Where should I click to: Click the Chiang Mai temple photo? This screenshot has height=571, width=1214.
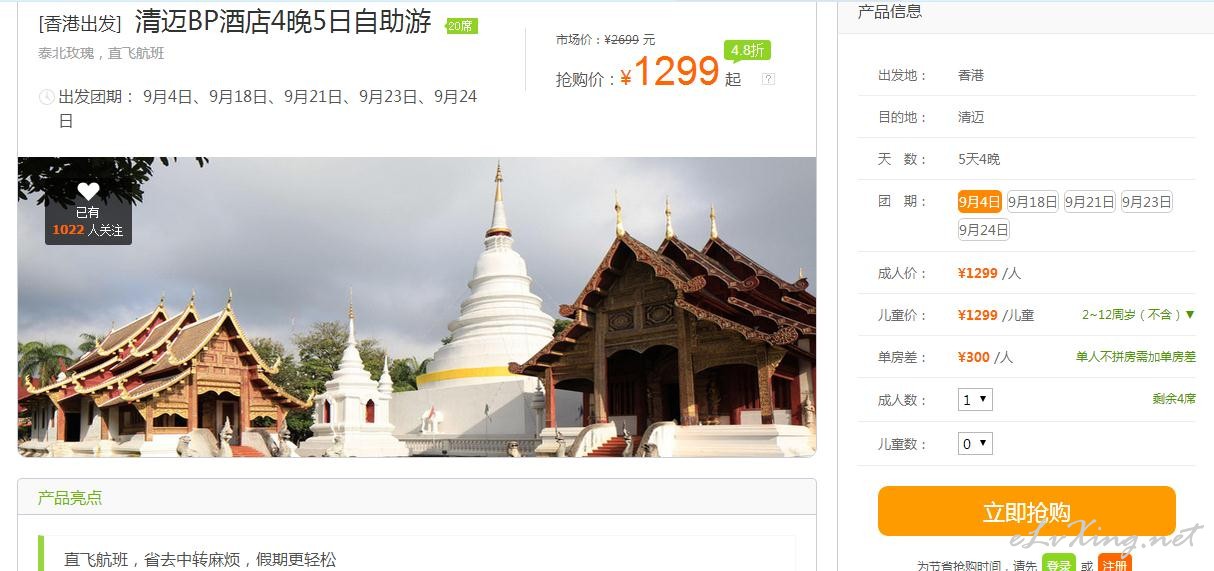(x=417, y=307)
